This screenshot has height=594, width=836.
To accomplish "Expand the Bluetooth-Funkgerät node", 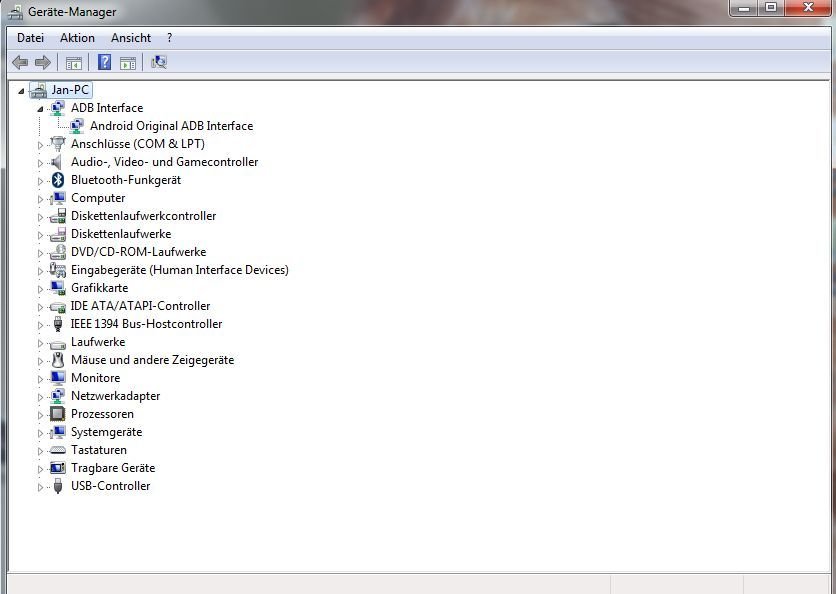I will (40, 181).
